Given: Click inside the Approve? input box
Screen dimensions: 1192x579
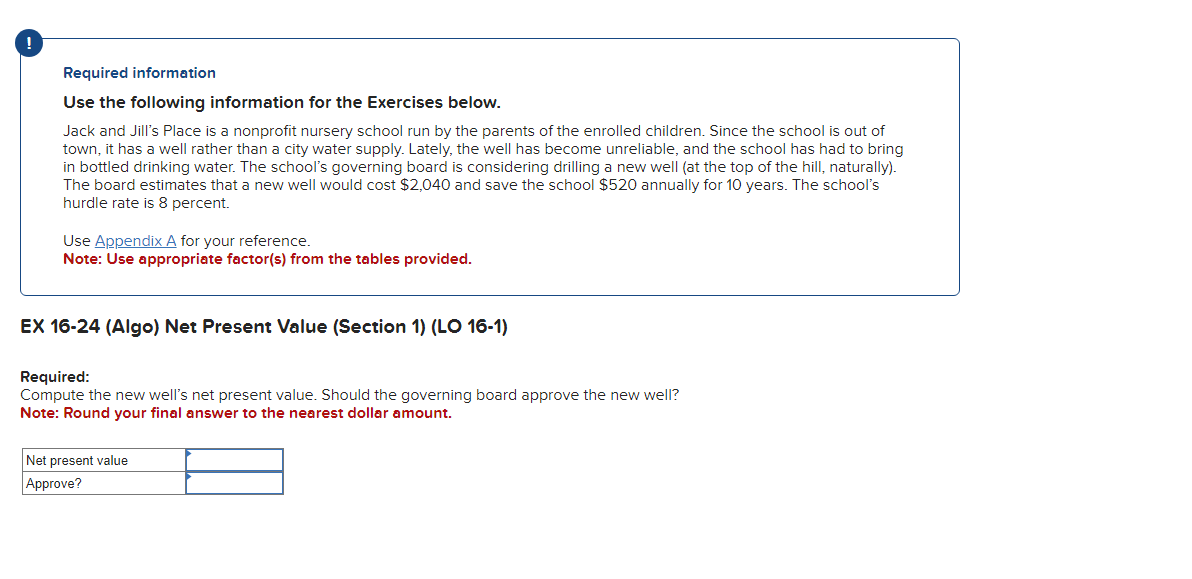Looking at the screenshot, I should (234, 482).
